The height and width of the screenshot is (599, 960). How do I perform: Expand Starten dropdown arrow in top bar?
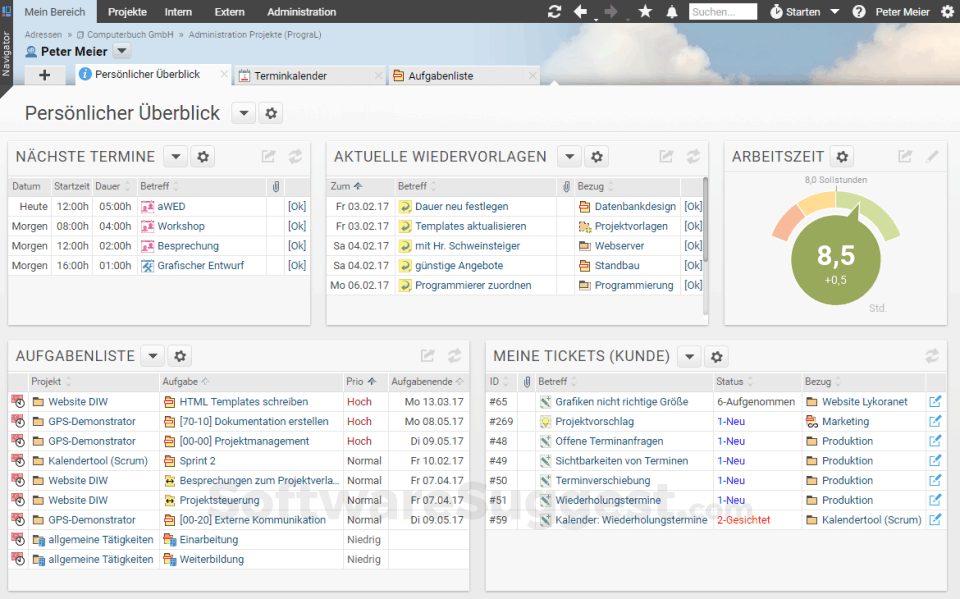[x=835, y=12]
